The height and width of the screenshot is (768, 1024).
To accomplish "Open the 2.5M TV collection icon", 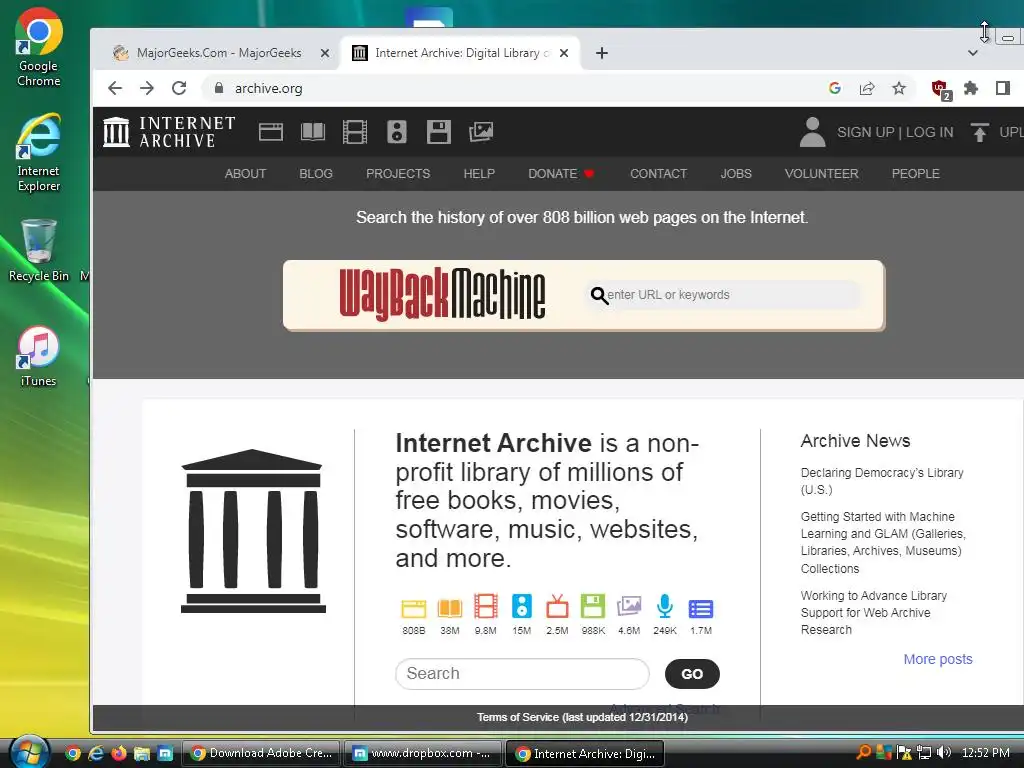I will [557, 607].
